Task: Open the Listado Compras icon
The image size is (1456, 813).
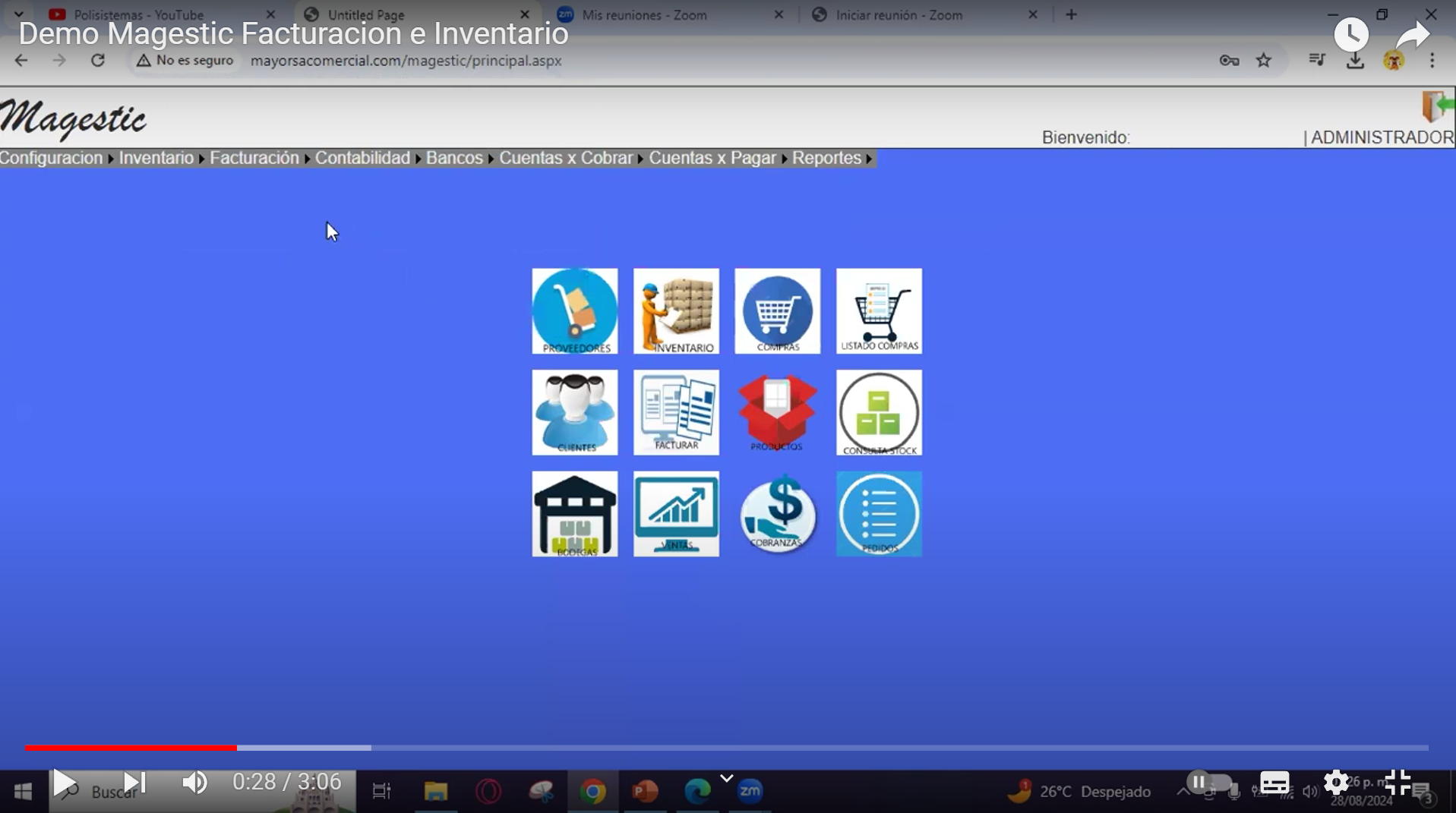Action: [x=879, y=310]
